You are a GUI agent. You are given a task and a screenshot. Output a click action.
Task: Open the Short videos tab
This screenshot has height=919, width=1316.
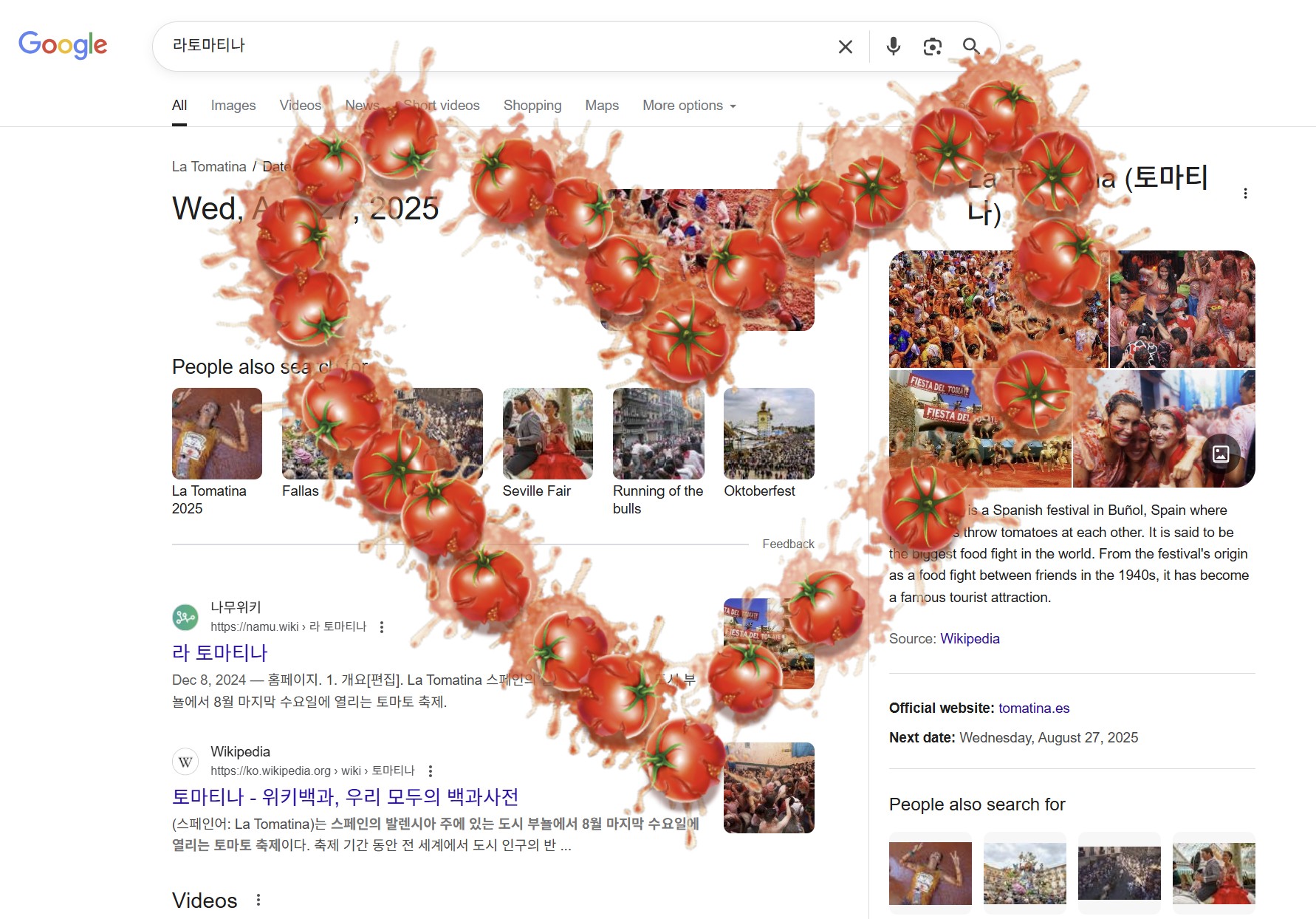pyautogui.click(x=442, y=106)
